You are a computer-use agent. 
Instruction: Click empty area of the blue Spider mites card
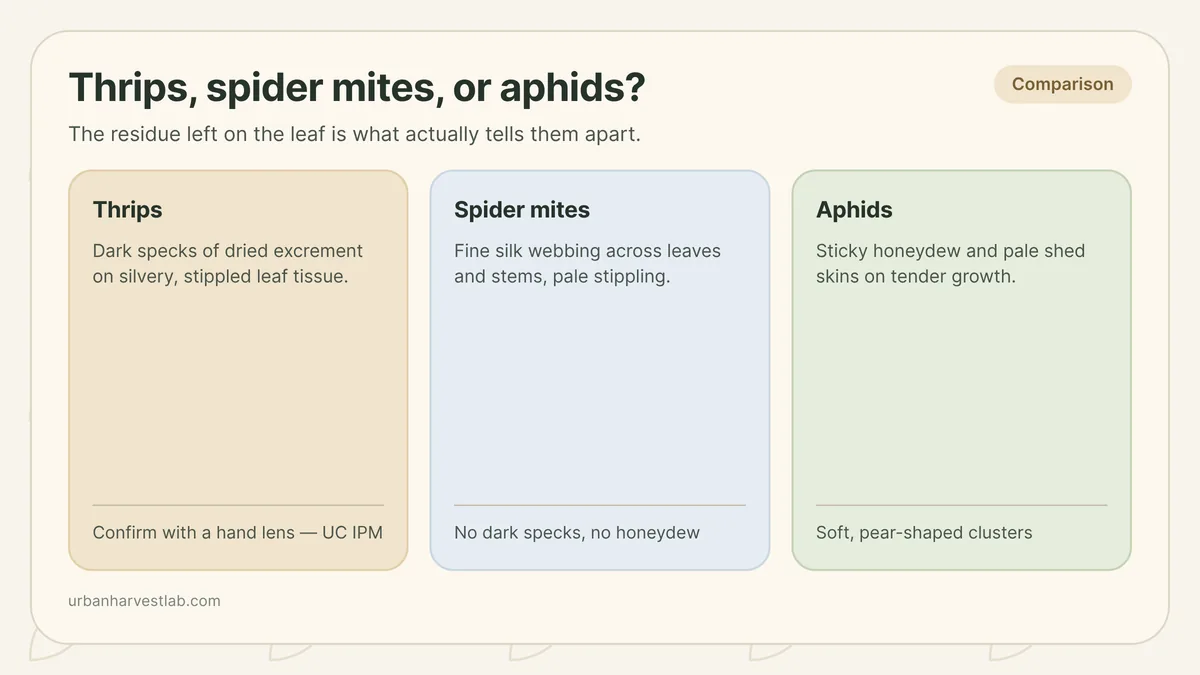point(600,395)
